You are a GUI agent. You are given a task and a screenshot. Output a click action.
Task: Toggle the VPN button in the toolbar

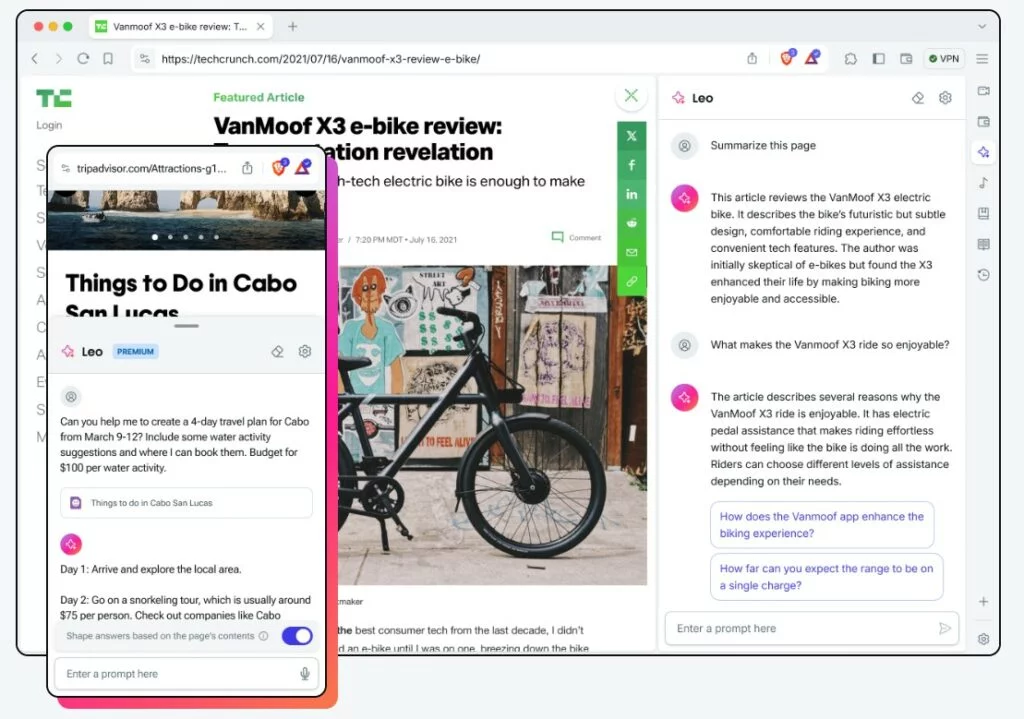[x=943, y=59]
